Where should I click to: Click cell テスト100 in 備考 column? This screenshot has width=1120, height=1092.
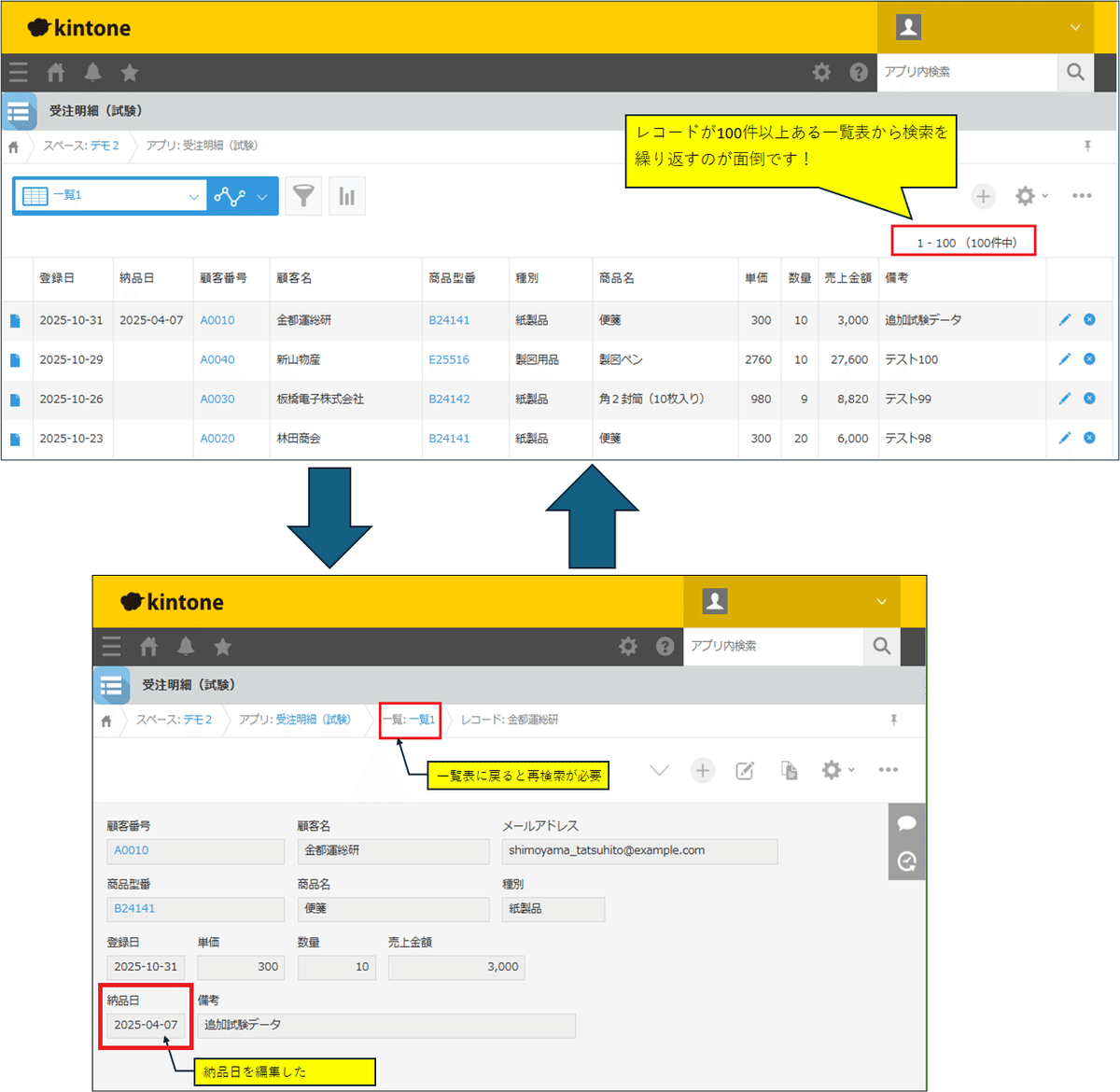point(911,359)
